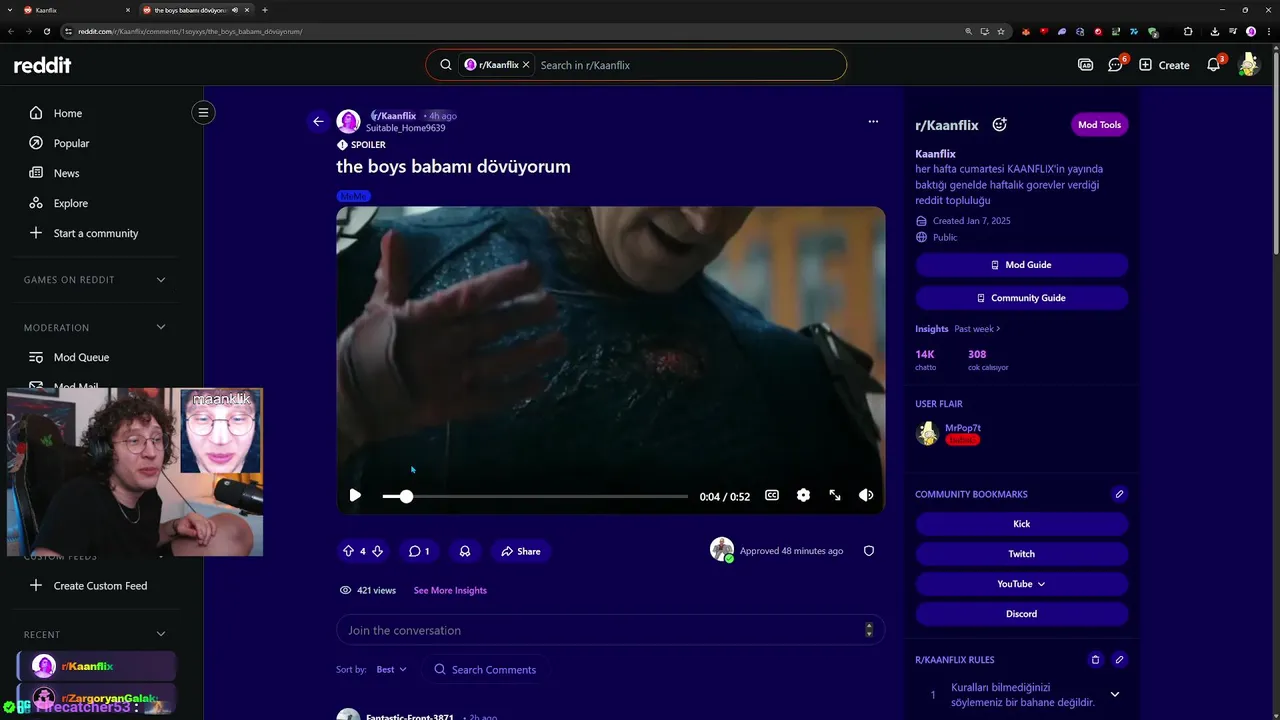This screenshot has width=1280, height=720.
Task: Open moderator shield actions on post
Action: click(x=869, y=551)
